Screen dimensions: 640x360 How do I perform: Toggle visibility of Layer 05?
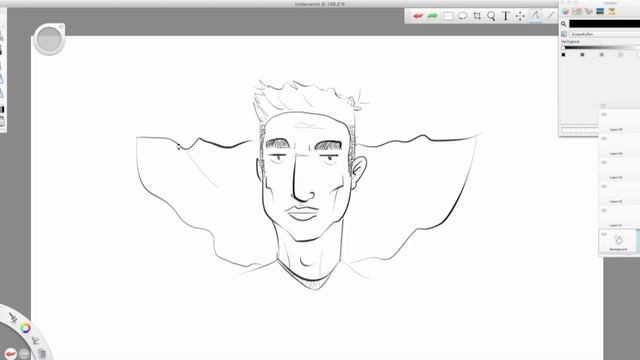[604, 115]
